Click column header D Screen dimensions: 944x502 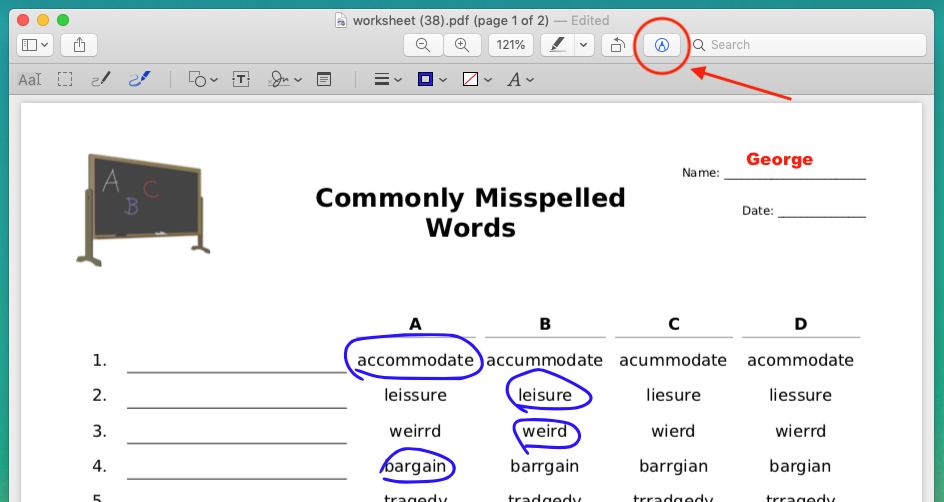800,324
